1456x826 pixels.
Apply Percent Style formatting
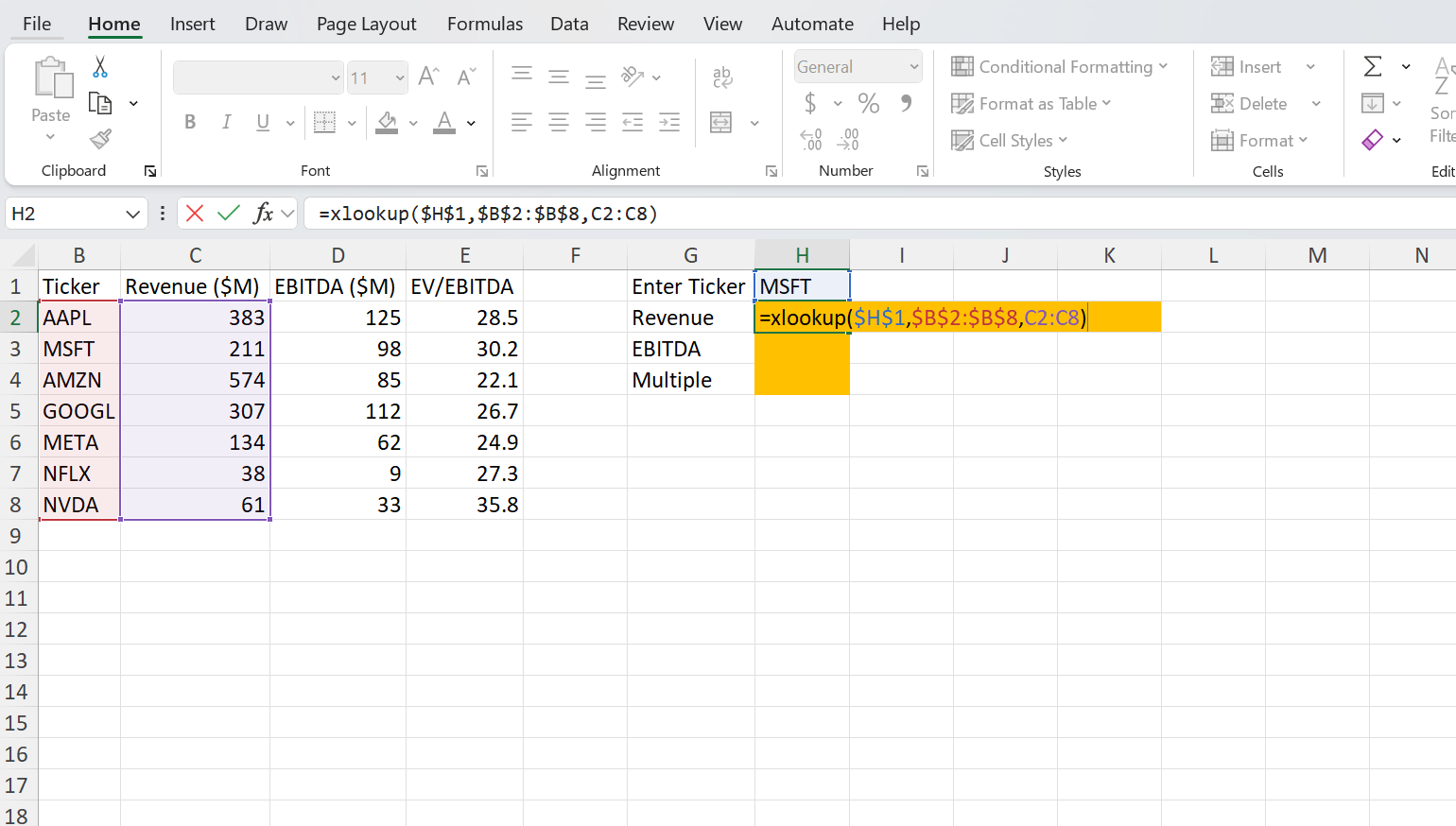tap(868, 102)
